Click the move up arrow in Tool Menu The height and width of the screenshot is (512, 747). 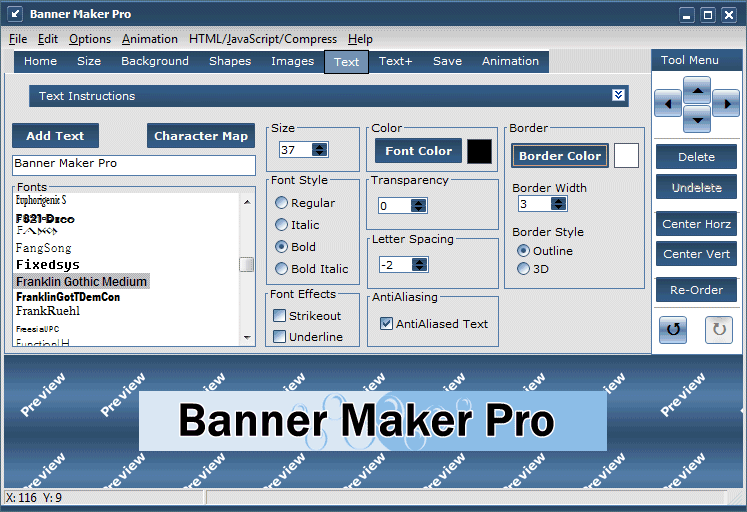pos(698,90)
